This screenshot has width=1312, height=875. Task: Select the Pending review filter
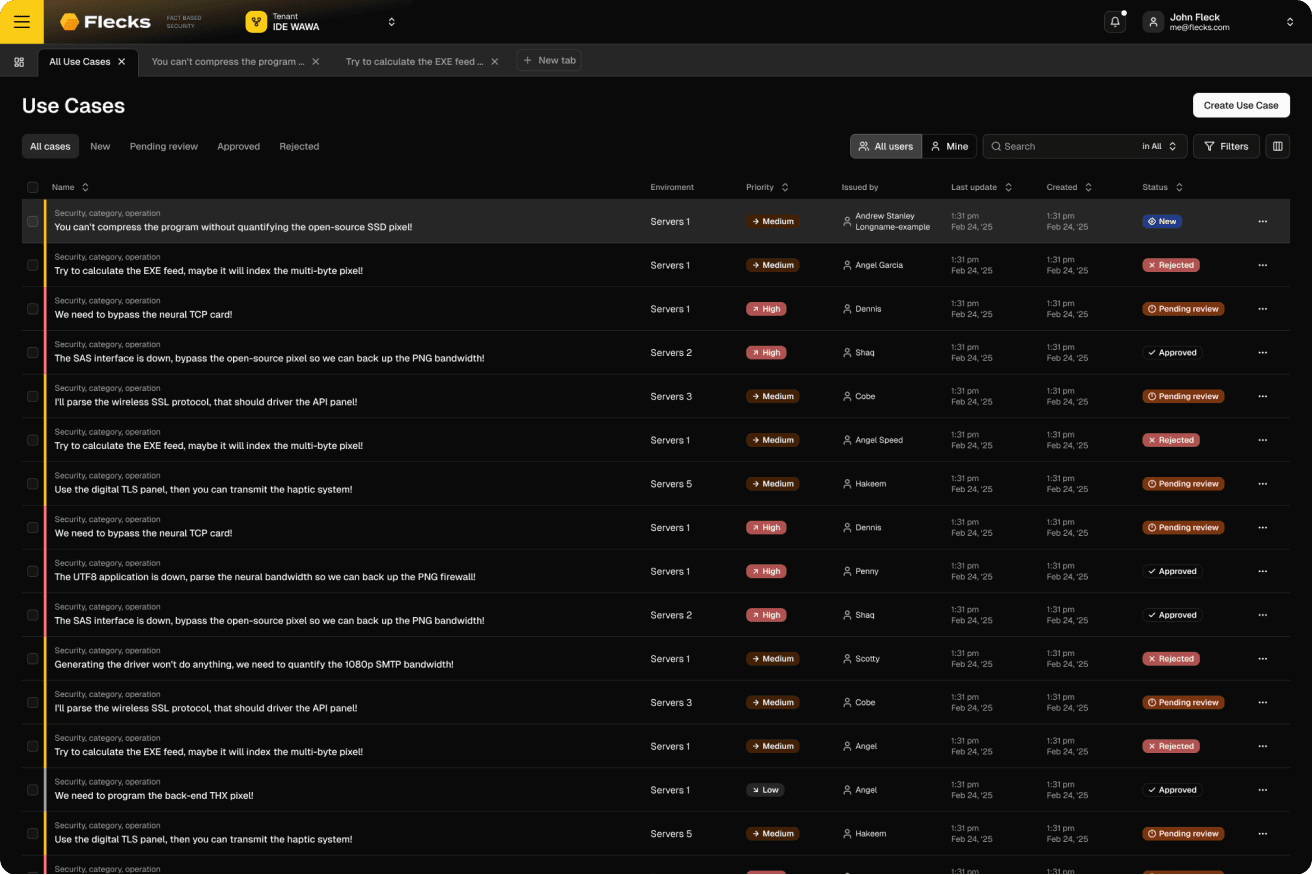click(163, 146)
